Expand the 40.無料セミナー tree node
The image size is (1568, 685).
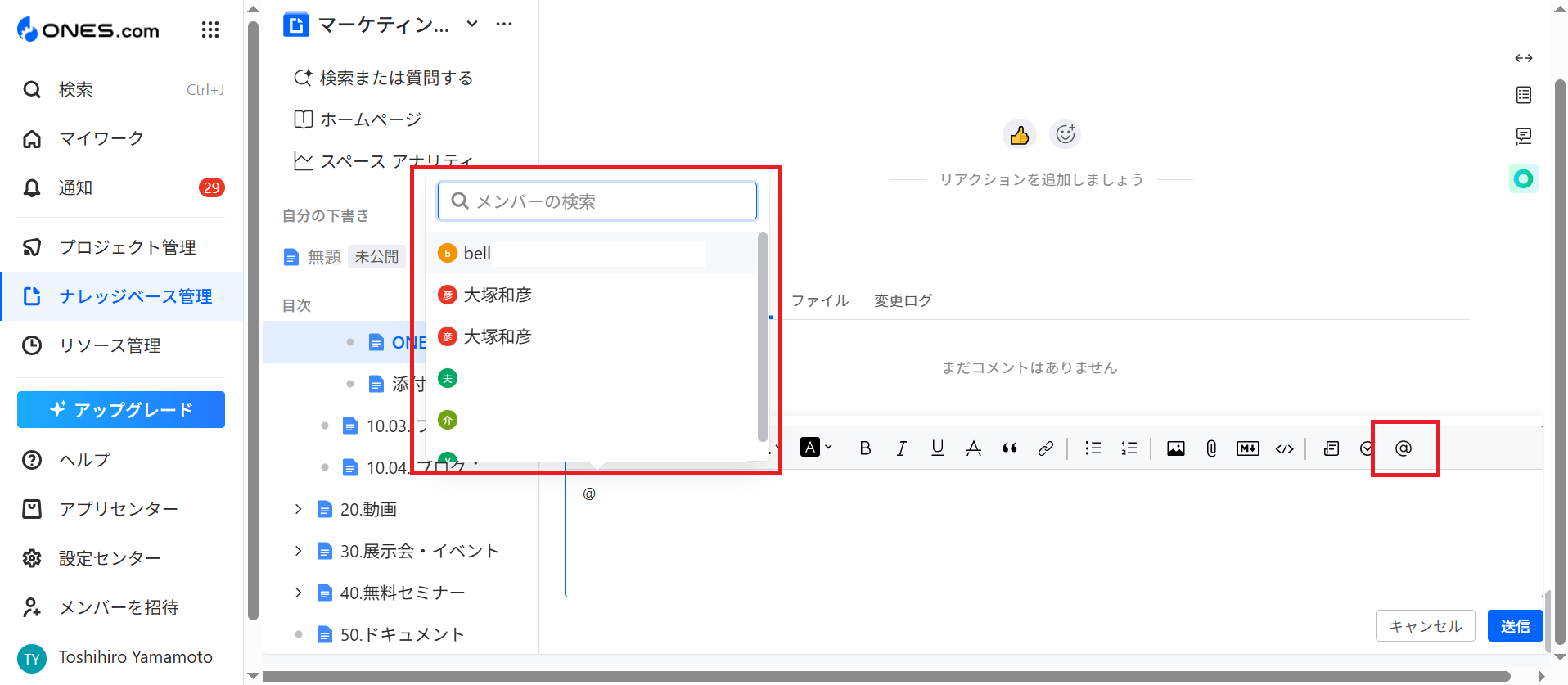(298, 593)
